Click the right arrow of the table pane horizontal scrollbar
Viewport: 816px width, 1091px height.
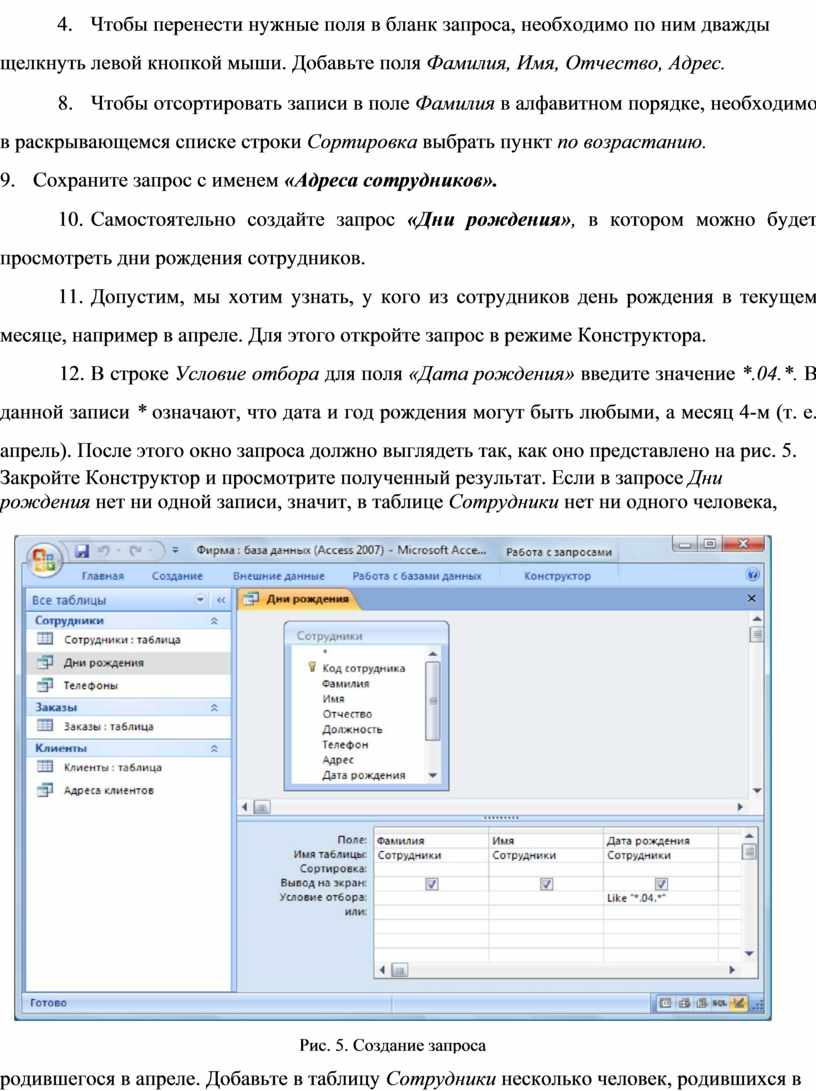(x=740, y=807)
